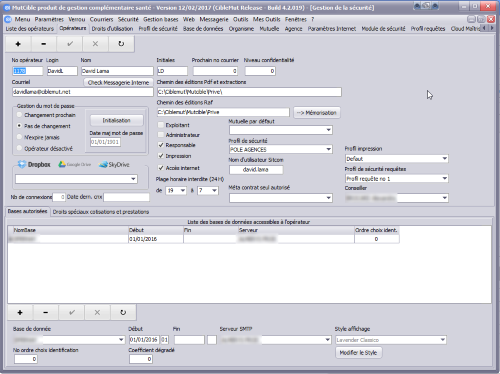
Task: Open 'Serveur SMTP' dropdown
Action: pyautogui.click(x=328, y=340)
